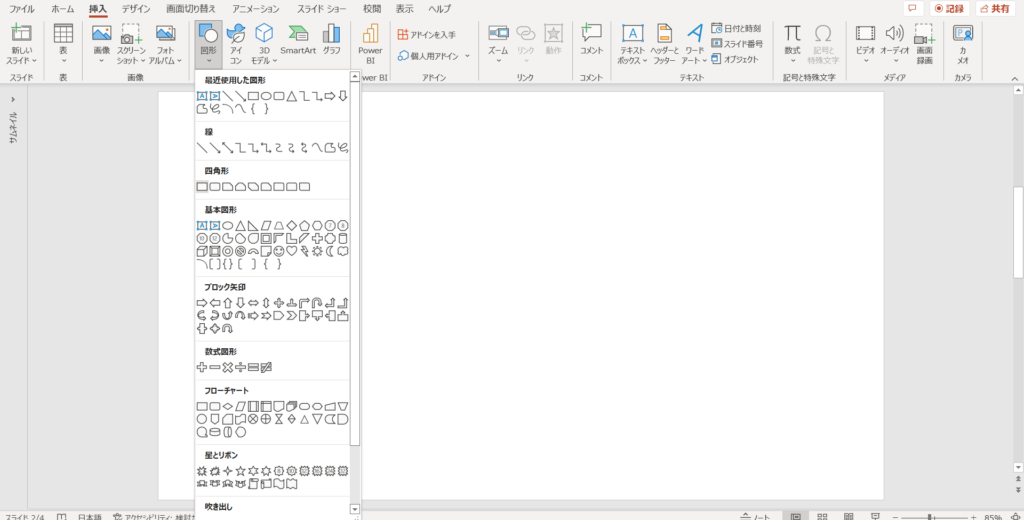
Task: Choose the division sign equation shape
Action: coord(240,368)
